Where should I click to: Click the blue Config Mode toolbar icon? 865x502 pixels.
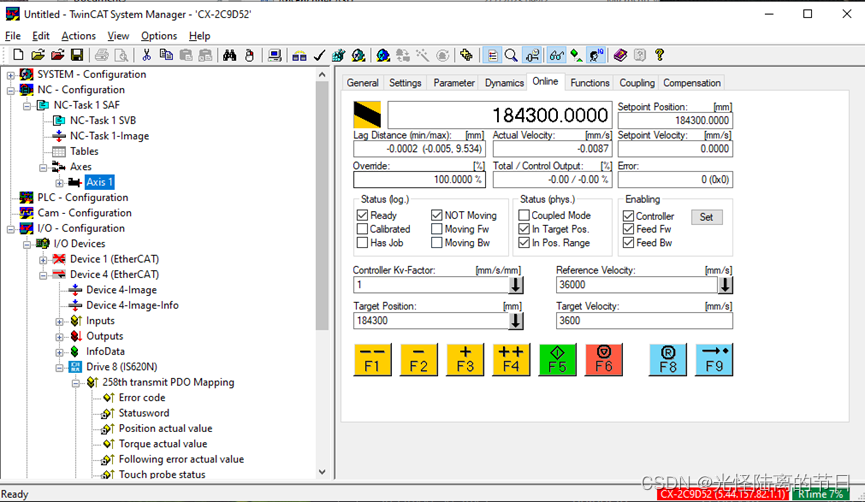383,55
